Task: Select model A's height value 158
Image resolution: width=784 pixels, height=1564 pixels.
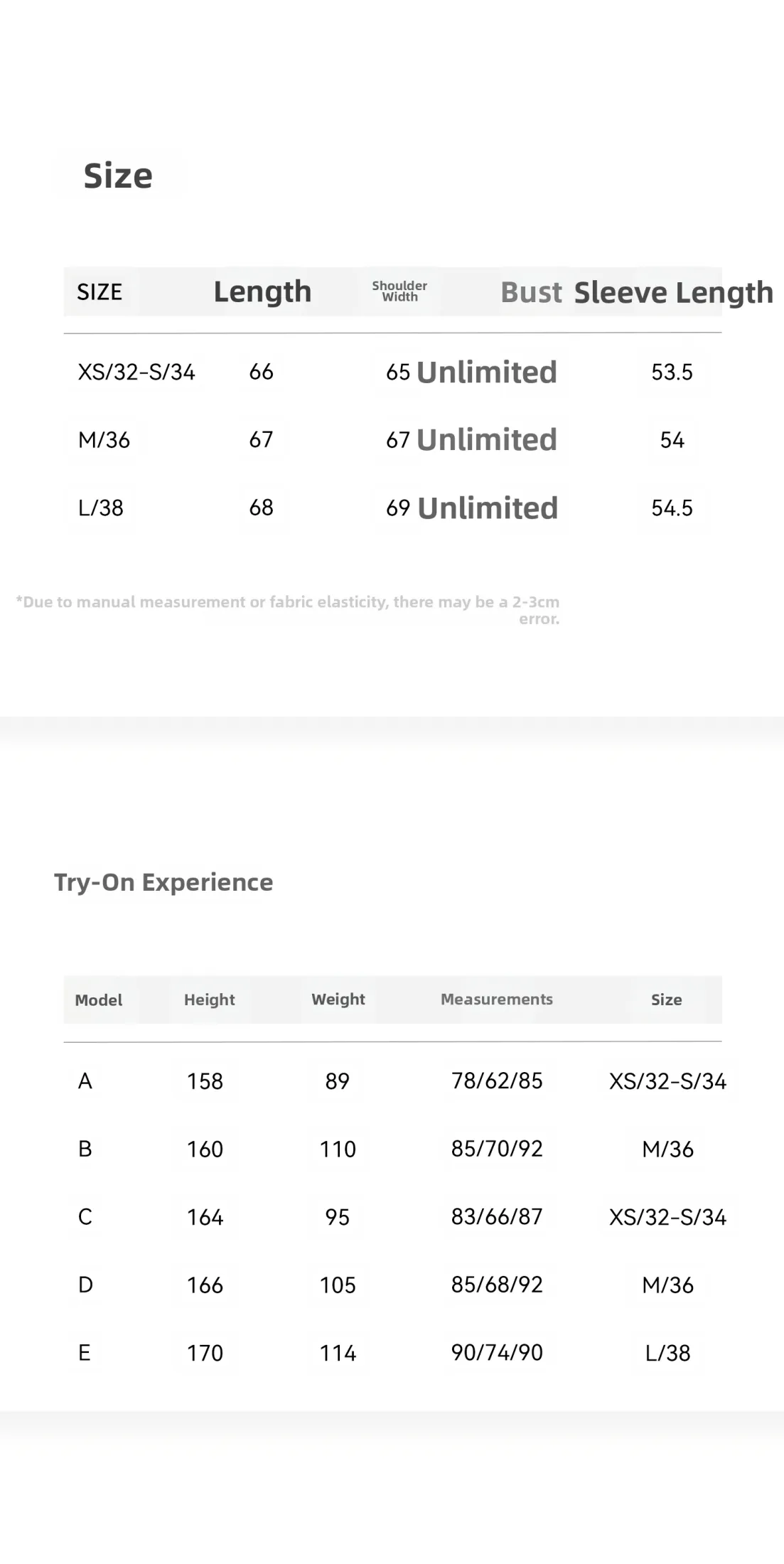Action: (x=205, y=1081)
